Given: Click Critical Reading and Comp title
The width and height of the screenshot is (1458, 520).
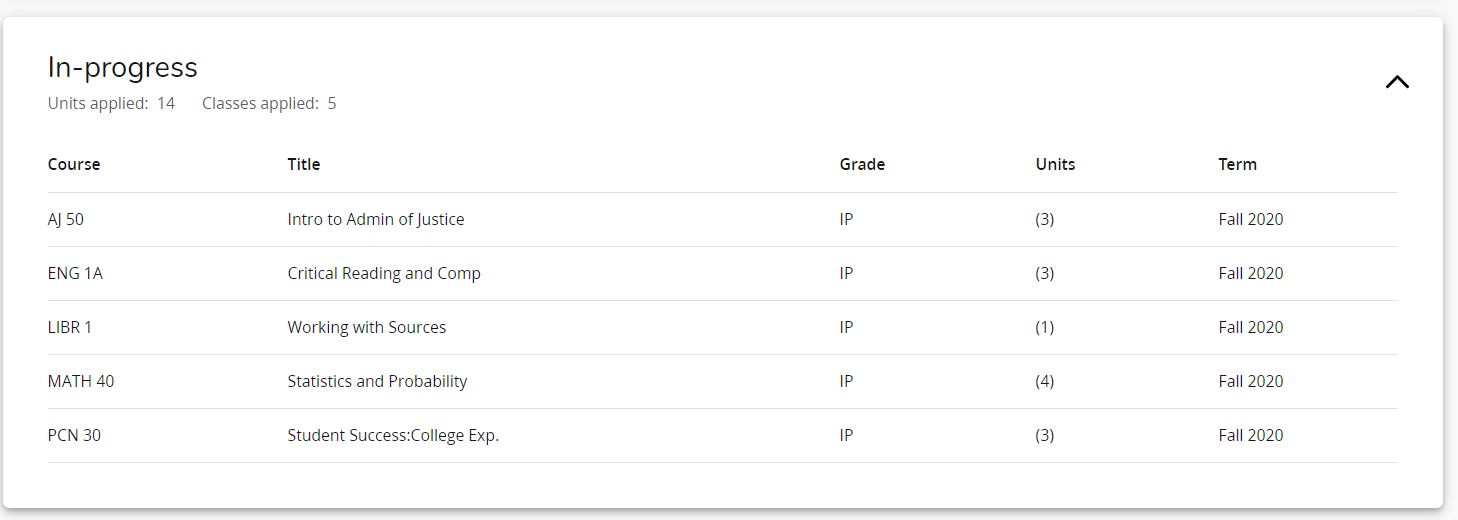Looking at the screenshot, I should coord(384,273).
